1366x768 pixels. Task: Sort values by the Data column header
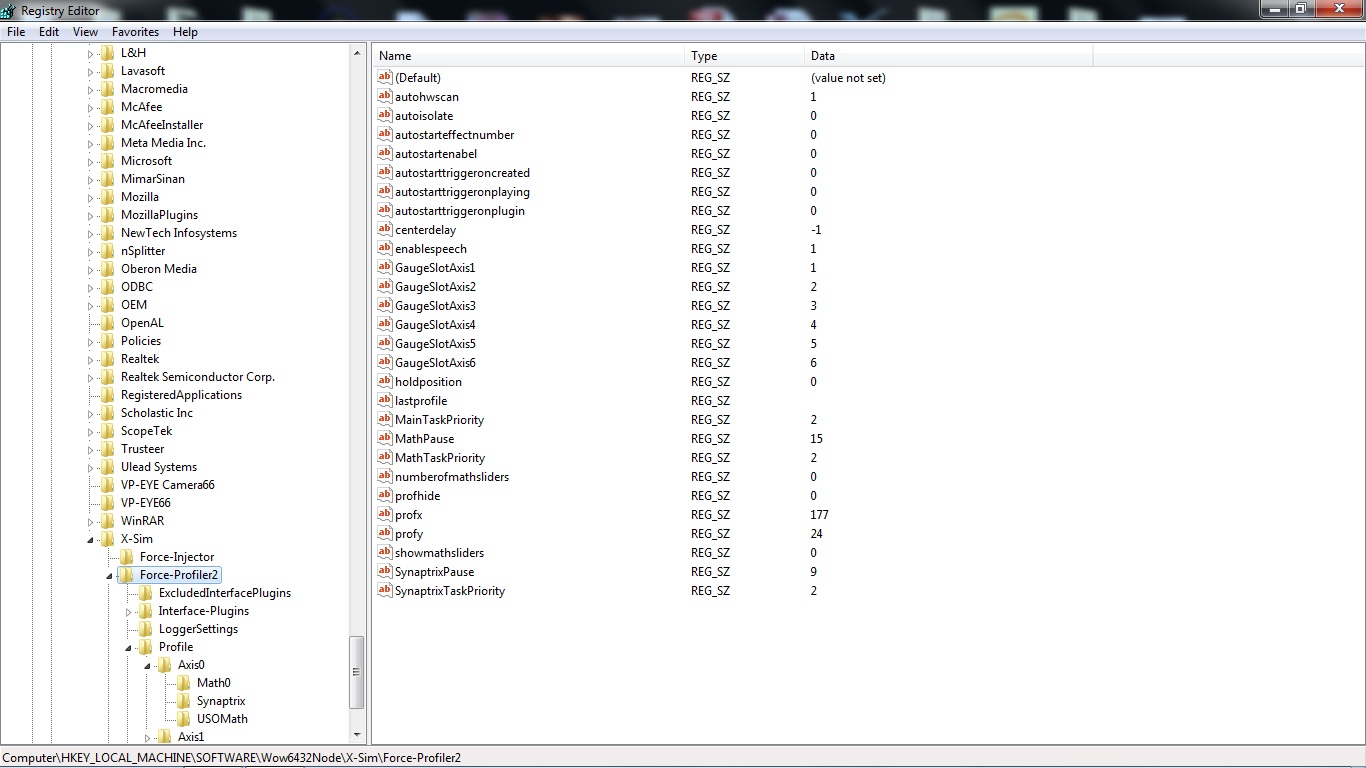click(949, 56)
